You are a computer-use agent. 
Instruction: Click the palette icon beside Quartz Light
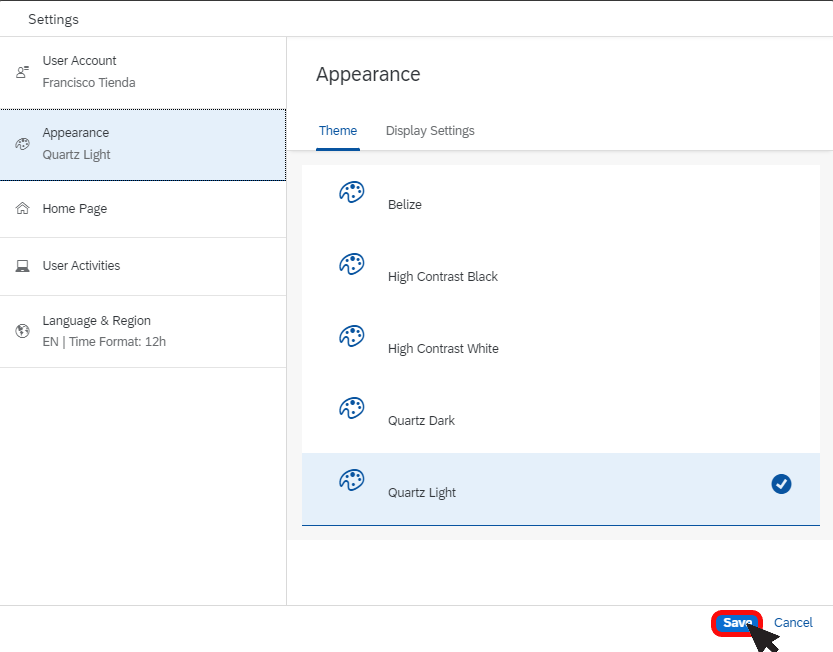click(x=352, y=480)
